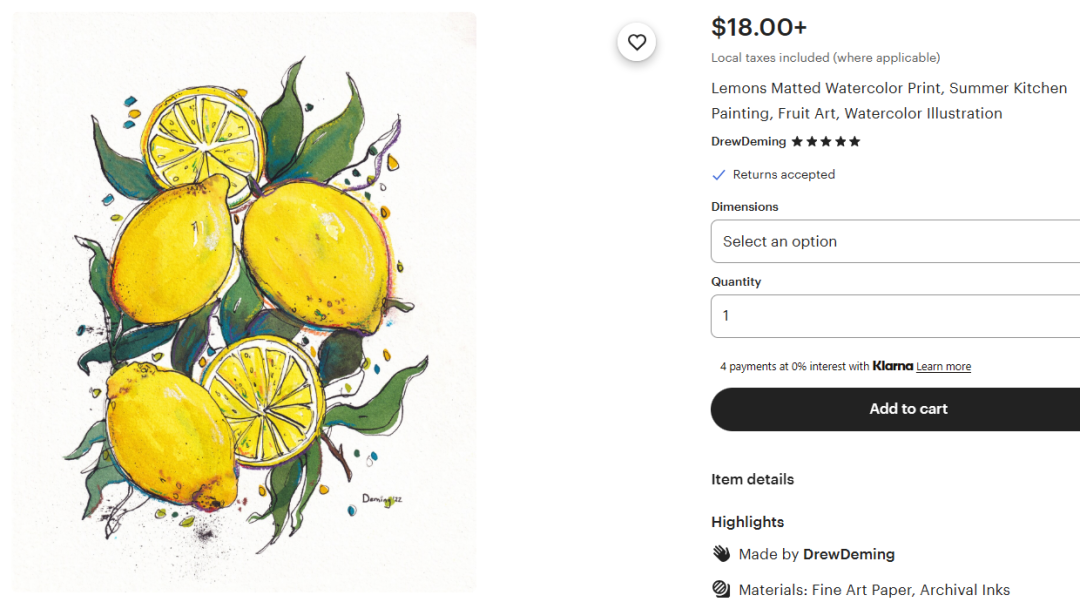Click the blue Returns accepted checkmark icon

click(718, 175)
